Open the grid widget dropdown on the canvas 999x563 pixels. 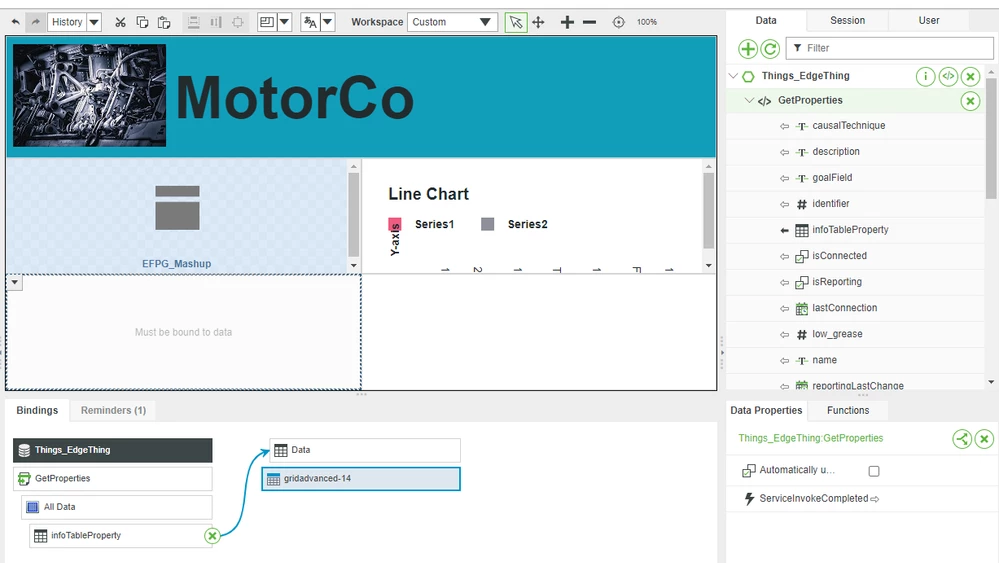tap(15, 282)
